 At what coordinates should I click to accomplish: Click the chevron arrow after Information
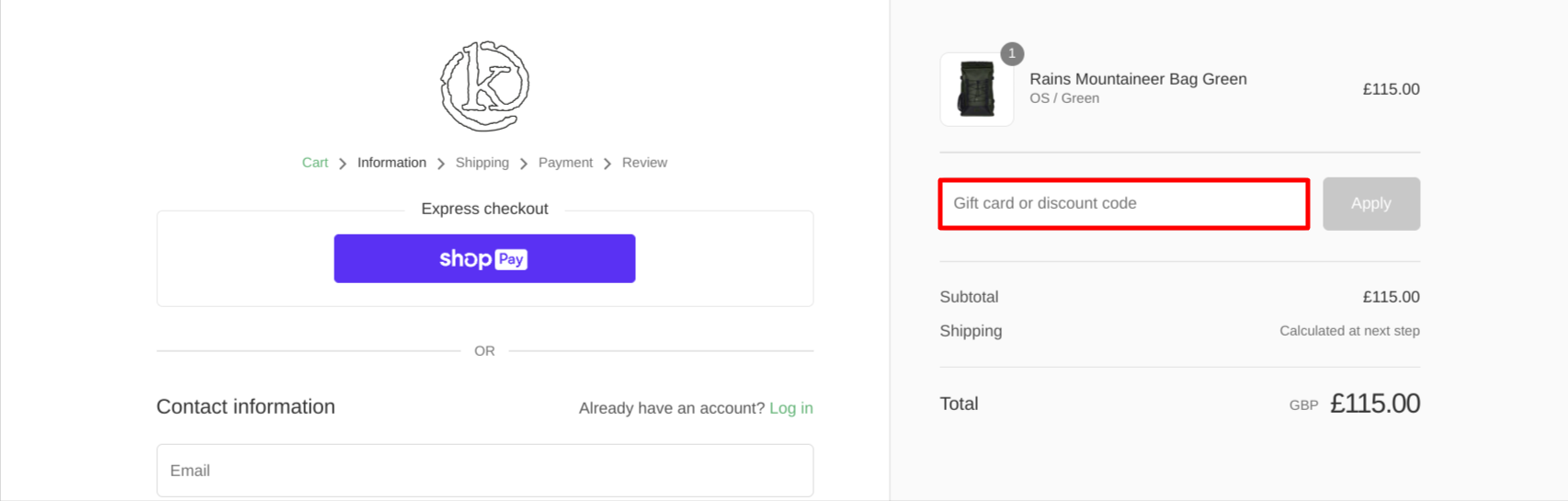click(441, 164)
